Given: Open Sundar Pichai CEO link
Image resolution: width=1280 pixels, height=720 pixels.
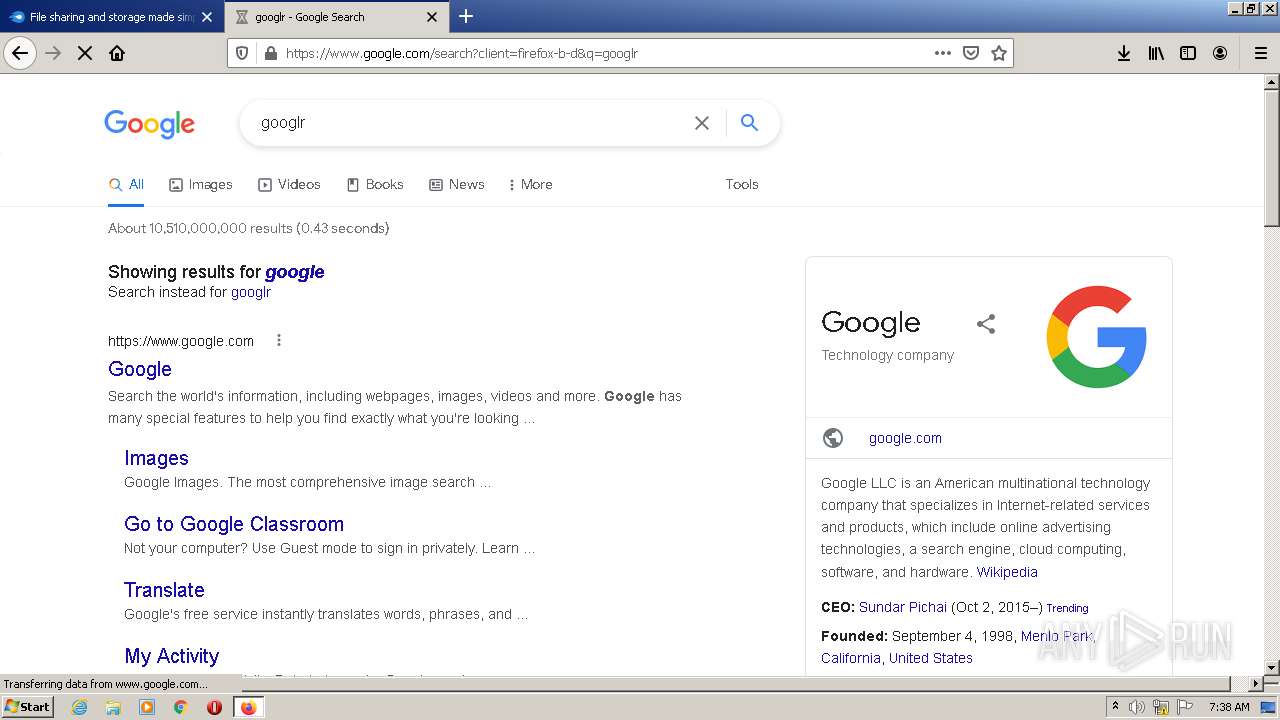Looking at the screenshot, I should (903, 607).
